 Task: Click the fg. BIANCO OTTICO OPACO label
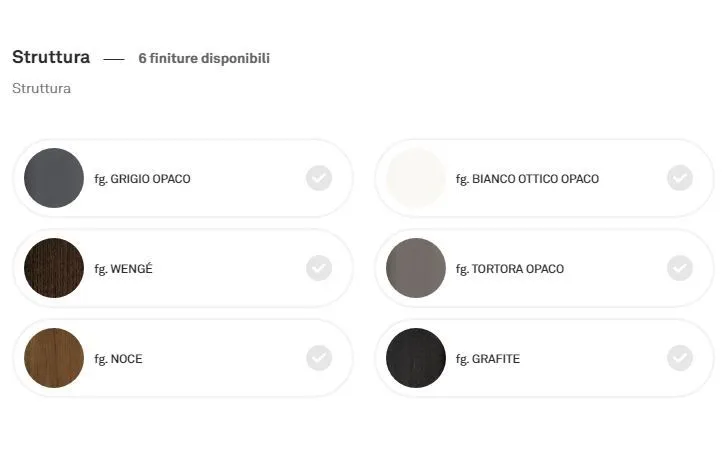click(x=527, y=179)
